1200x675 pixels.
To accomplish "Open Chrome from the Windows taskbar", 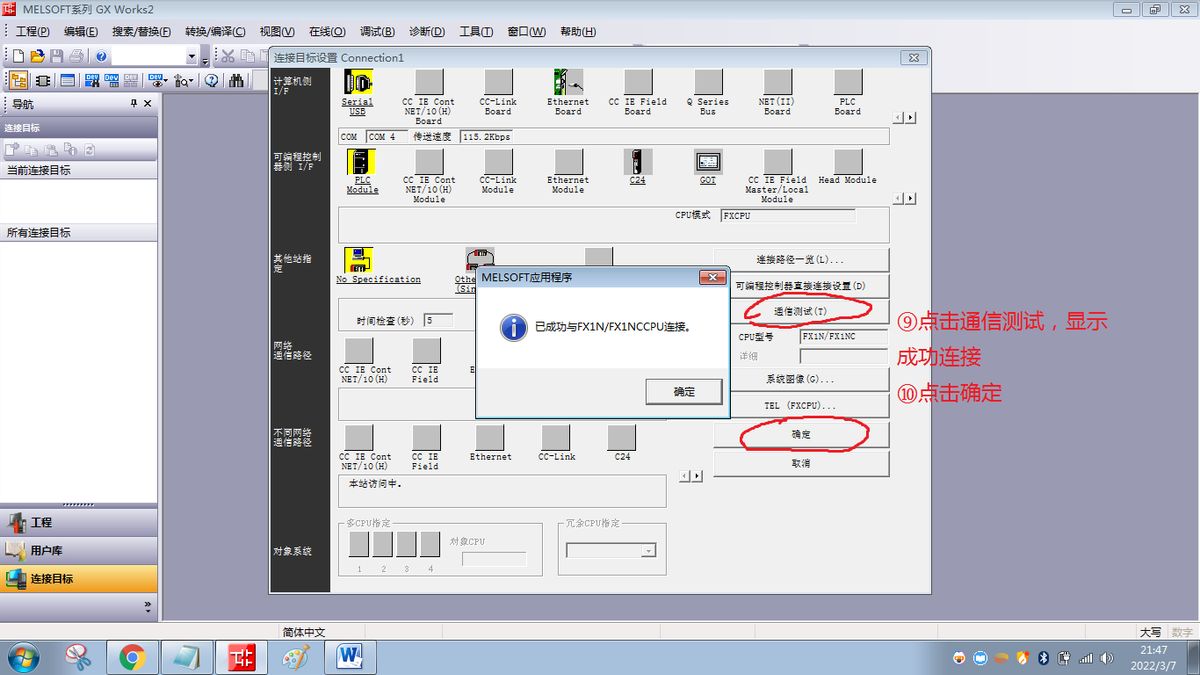I will pos(132,657).
